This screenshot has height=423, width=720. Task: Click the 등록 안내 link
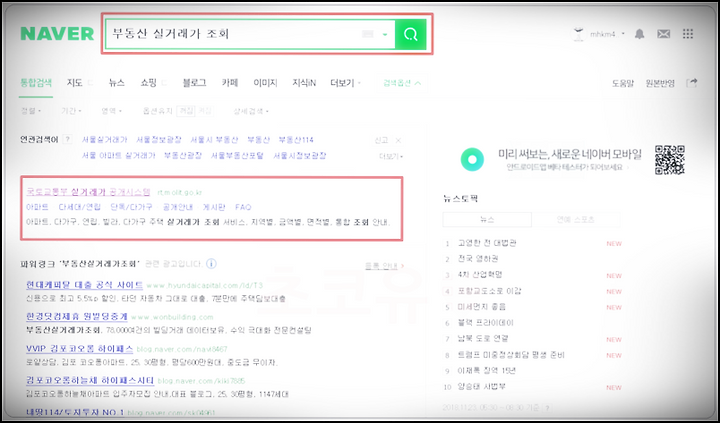pos(384,266)
